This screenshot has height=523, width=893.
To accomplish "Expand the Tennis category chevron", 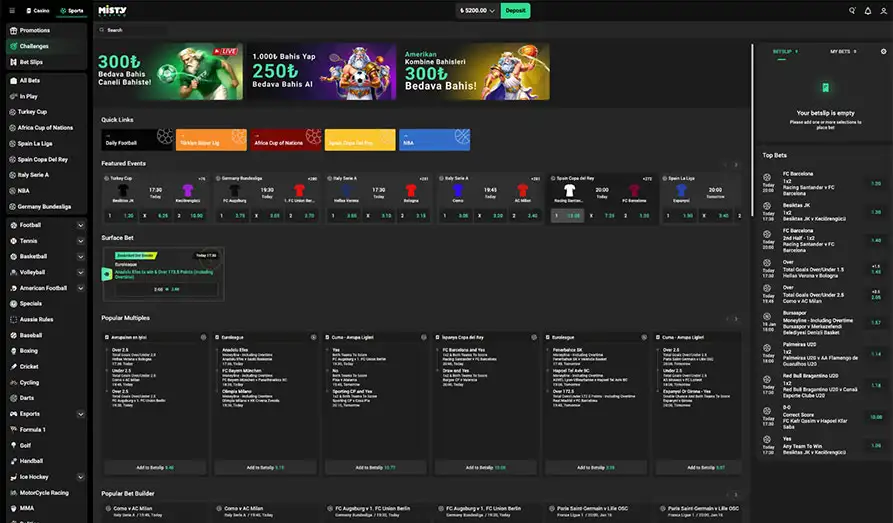I will [x=80, y=241].
